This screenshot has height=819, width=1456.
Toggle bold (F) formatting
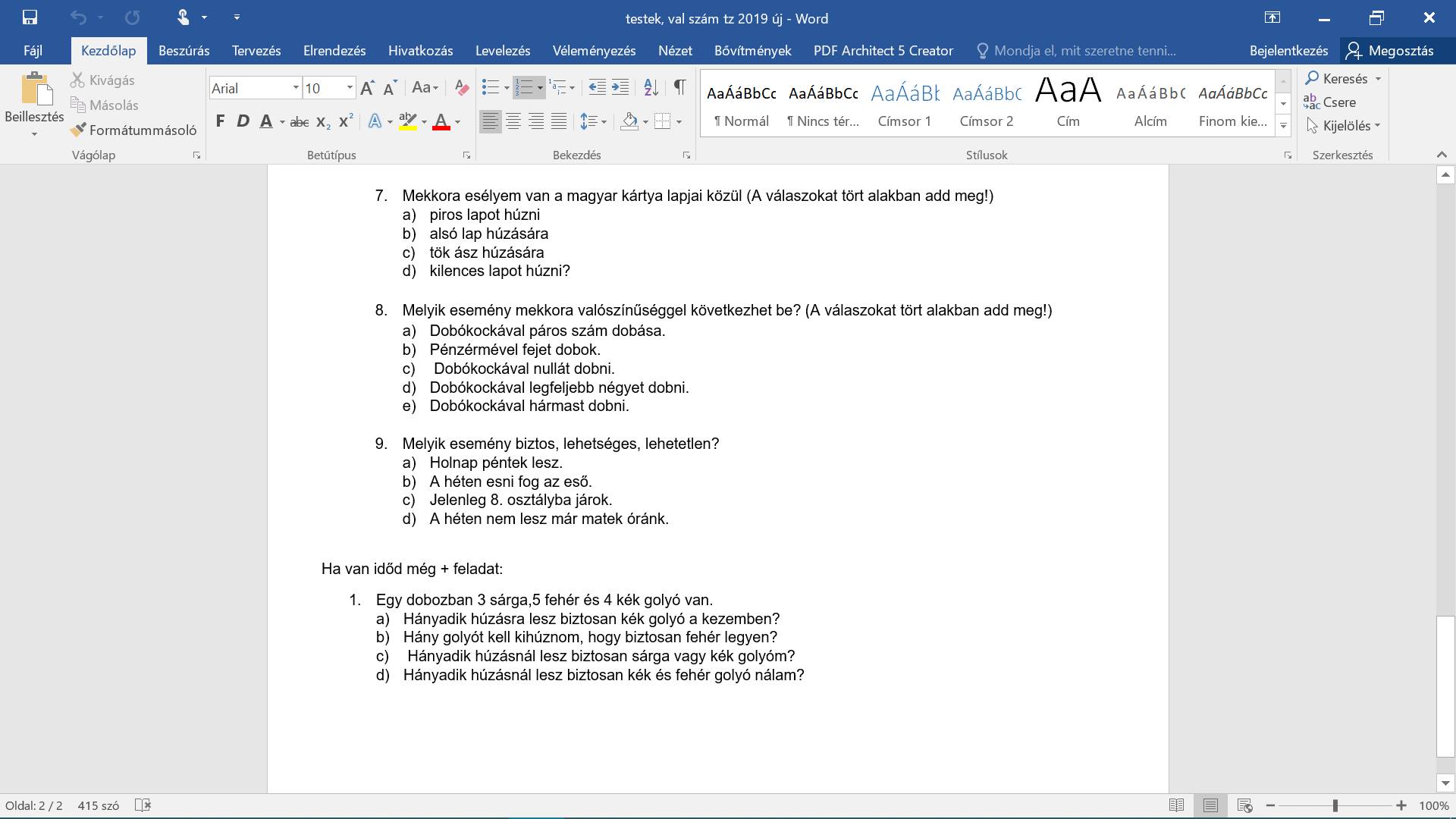(x=220, y=121)
